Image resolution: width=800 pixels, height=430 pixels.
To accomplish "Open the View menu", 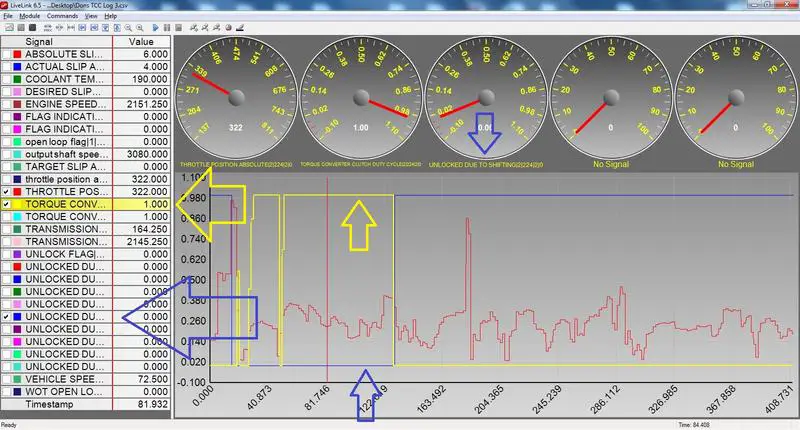I will [x=91, y=16].
